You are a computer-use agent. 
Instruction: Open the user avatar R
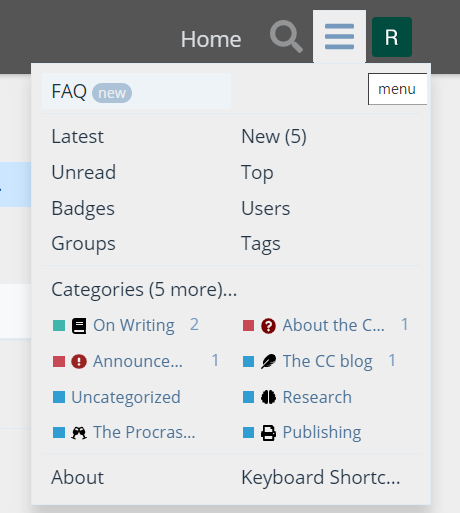(x=392, y=37)
